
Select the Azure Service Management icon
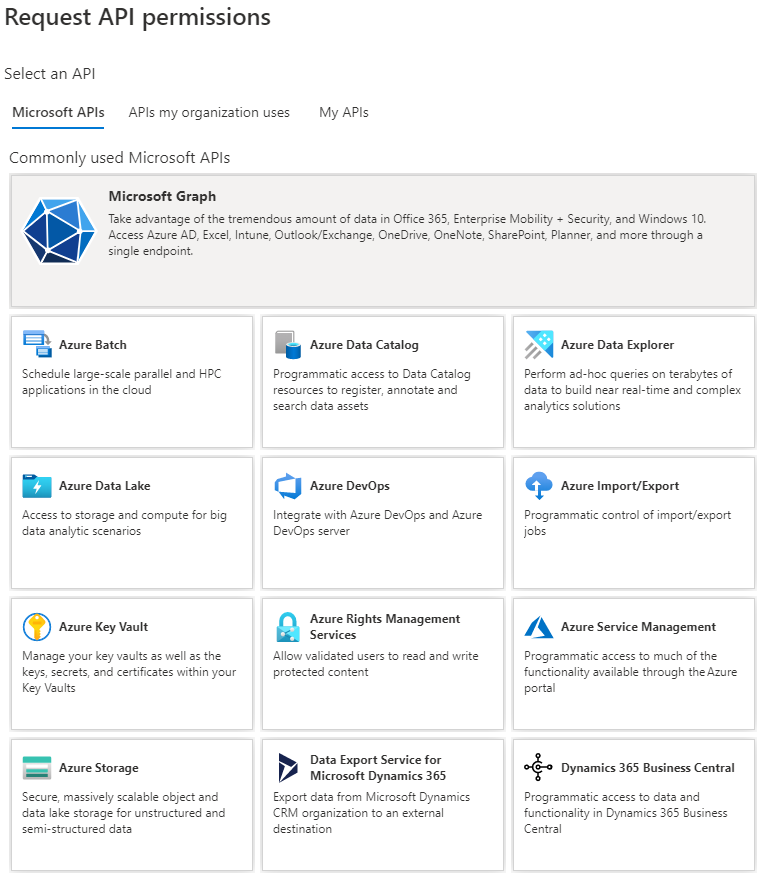click(x=539, y=626)
